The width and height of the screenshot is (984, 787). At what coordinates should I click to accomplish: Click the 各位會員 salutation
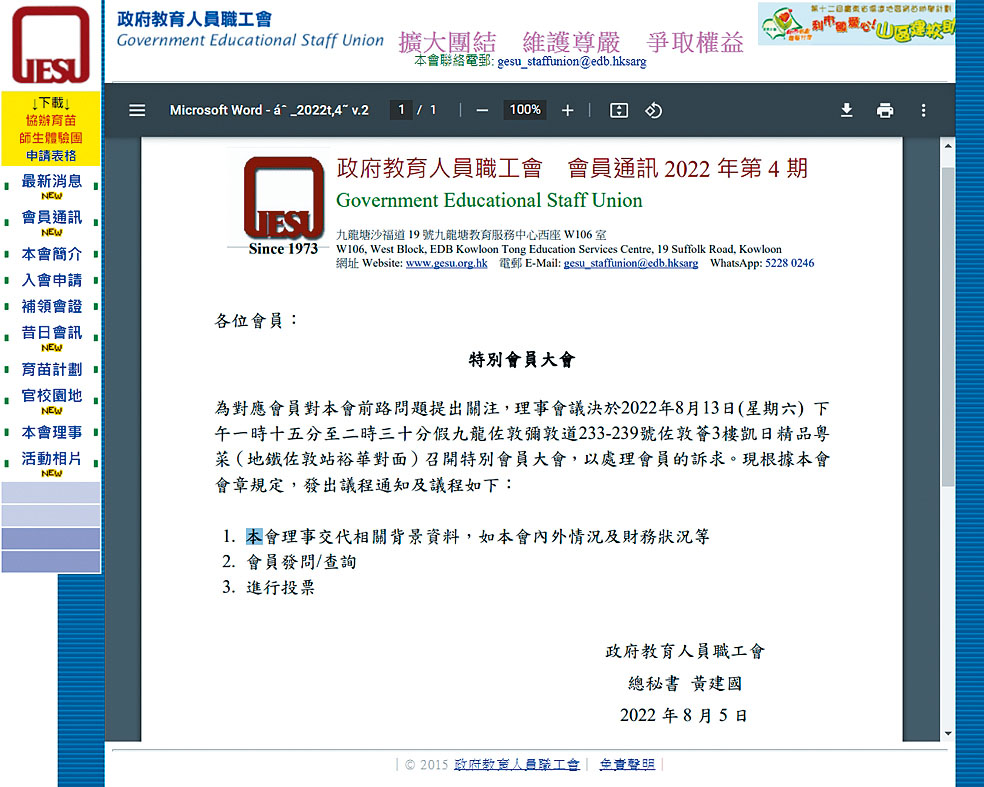(x=255, y=321)
